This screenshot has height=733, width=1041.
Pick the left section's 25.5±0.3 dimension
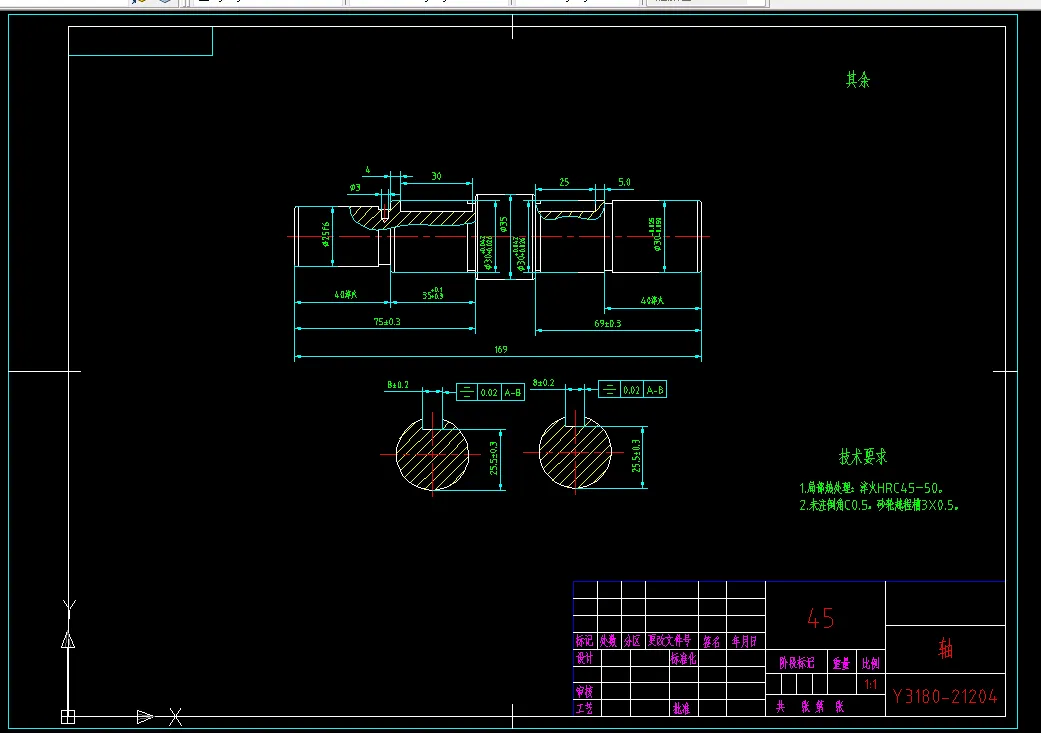coord(493,458)
